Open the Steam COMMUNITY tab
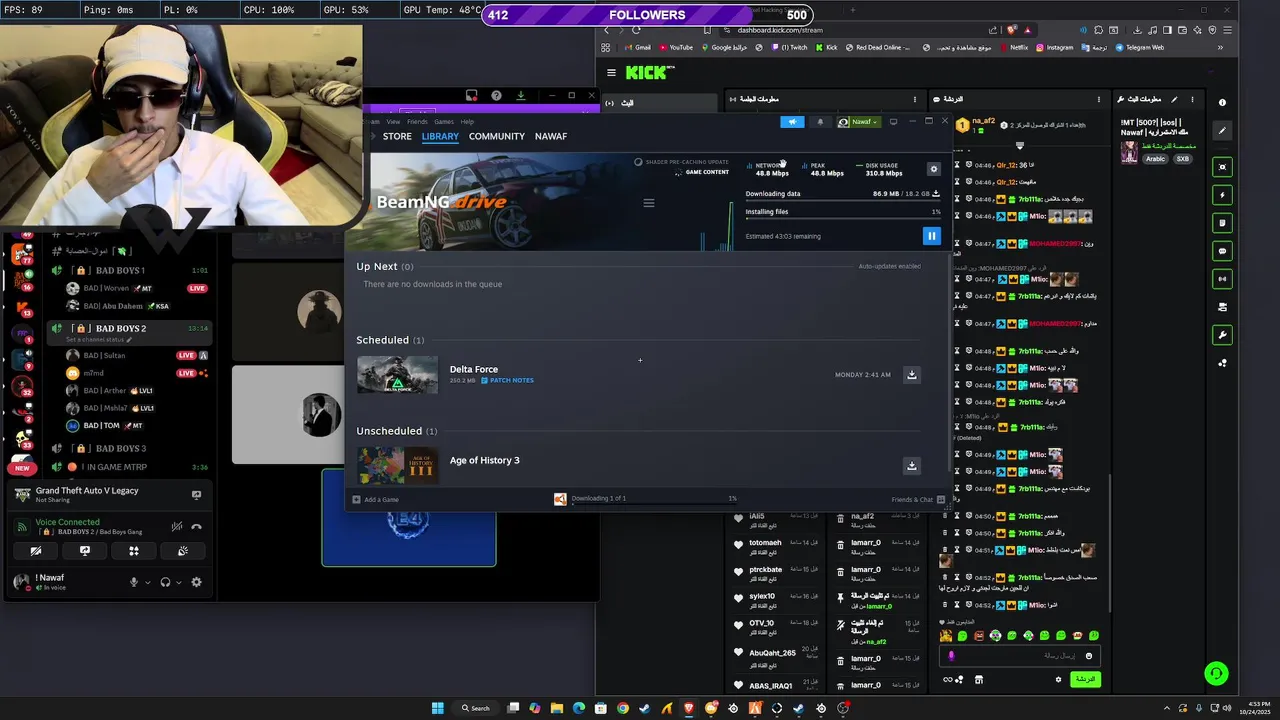This screenshot has height=720, width=1280. tap(497, 136)
